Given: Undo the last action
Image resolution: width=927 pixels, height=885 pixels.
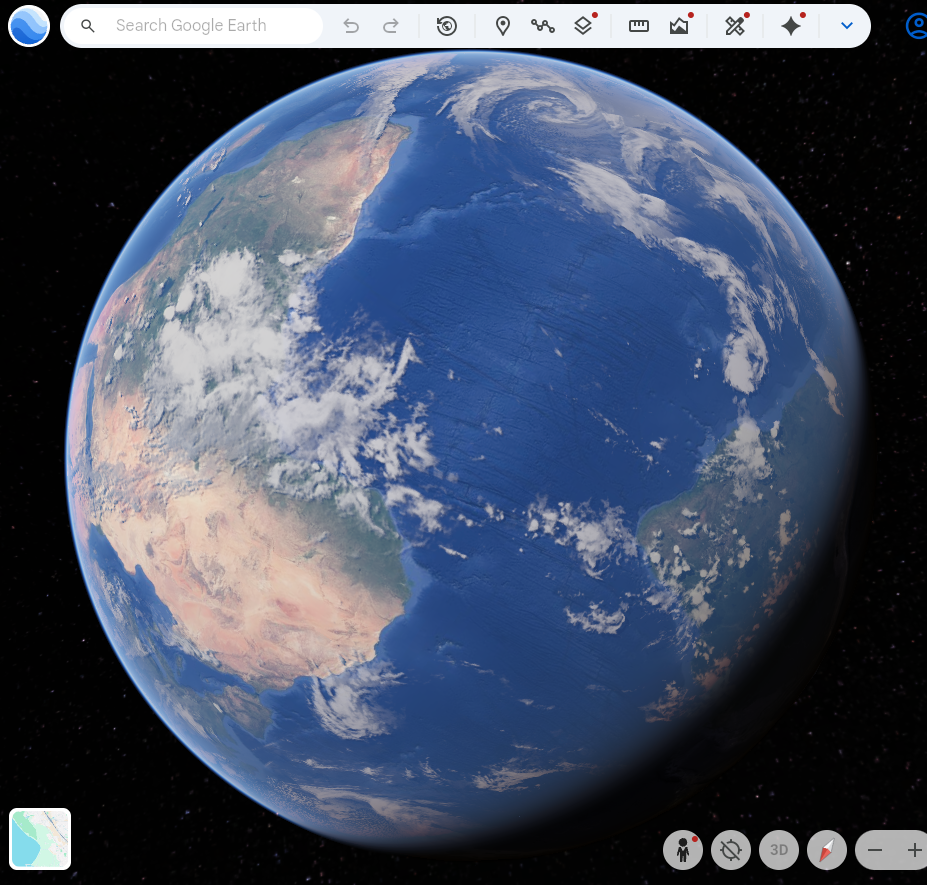Looking at the screenshot, I should click(351, 26).
